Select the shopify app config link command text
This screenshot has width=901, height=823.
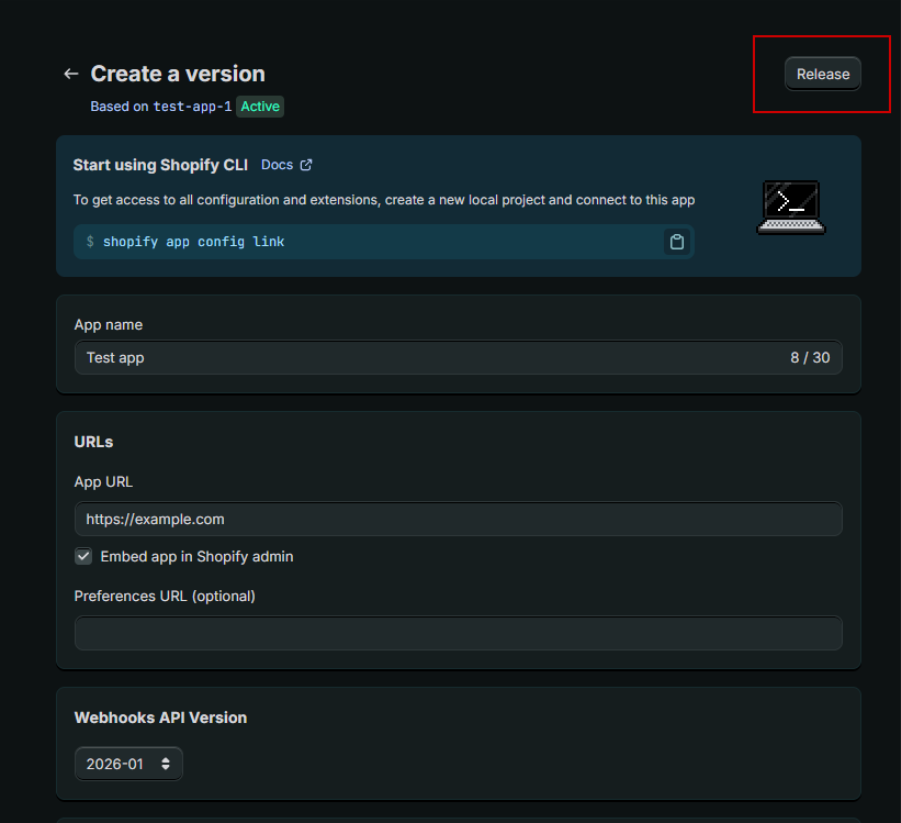[194, 241]
